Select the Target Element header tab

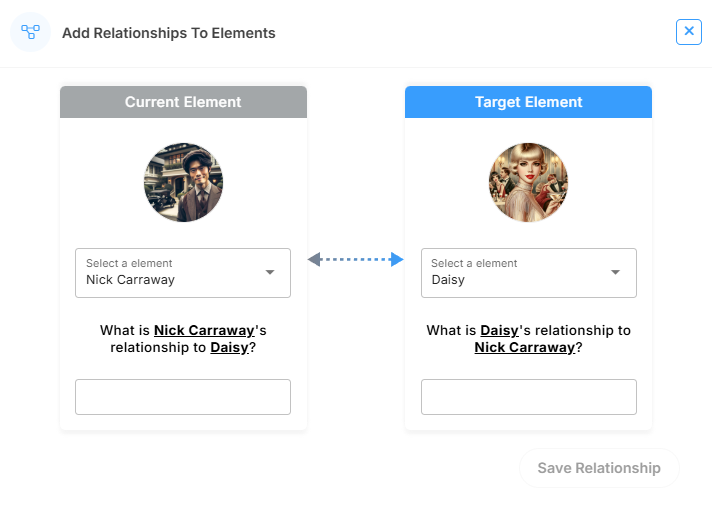(528, 102)
